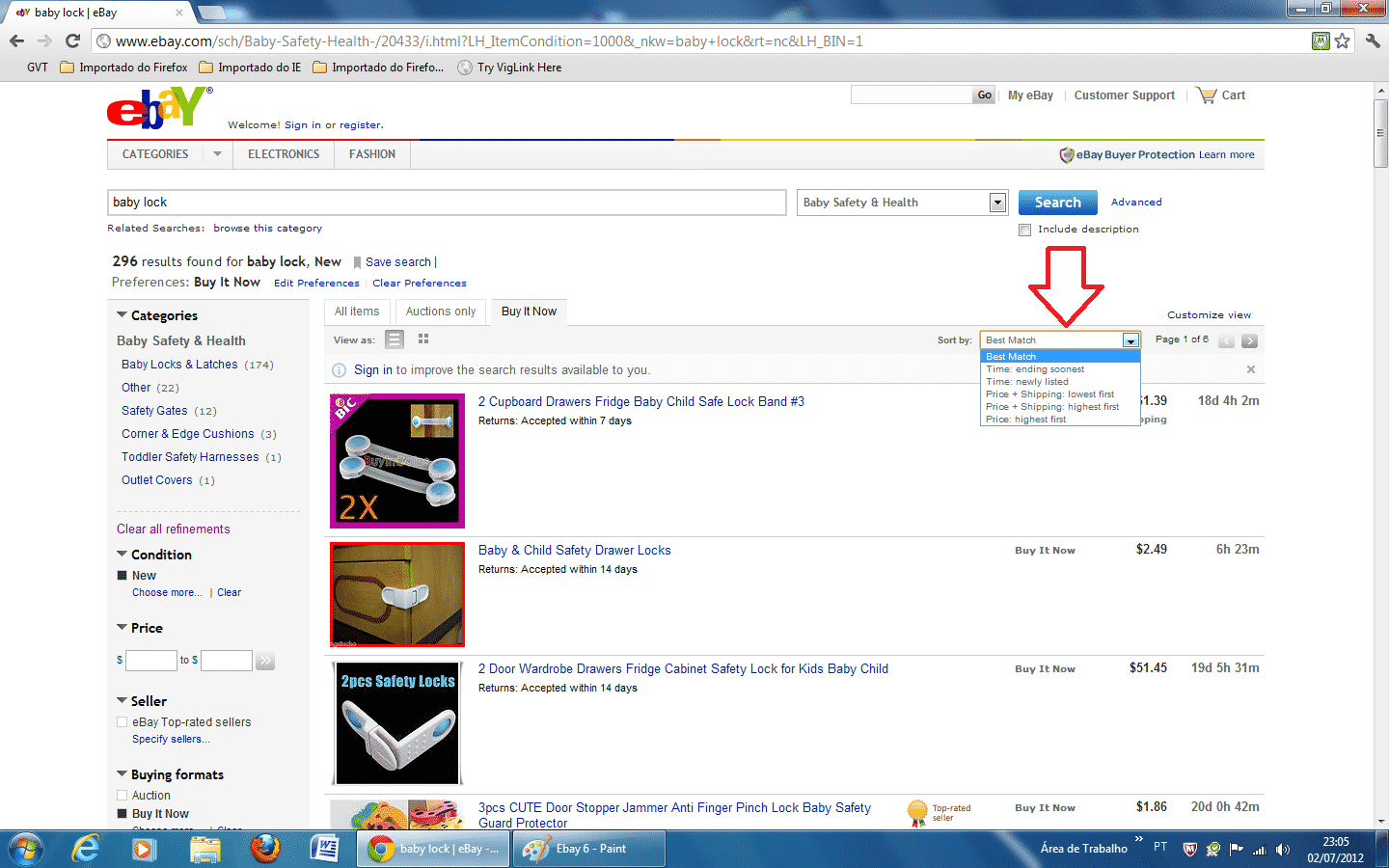Switch to list view icon
1389x868 pixels.
click(394, 339)
